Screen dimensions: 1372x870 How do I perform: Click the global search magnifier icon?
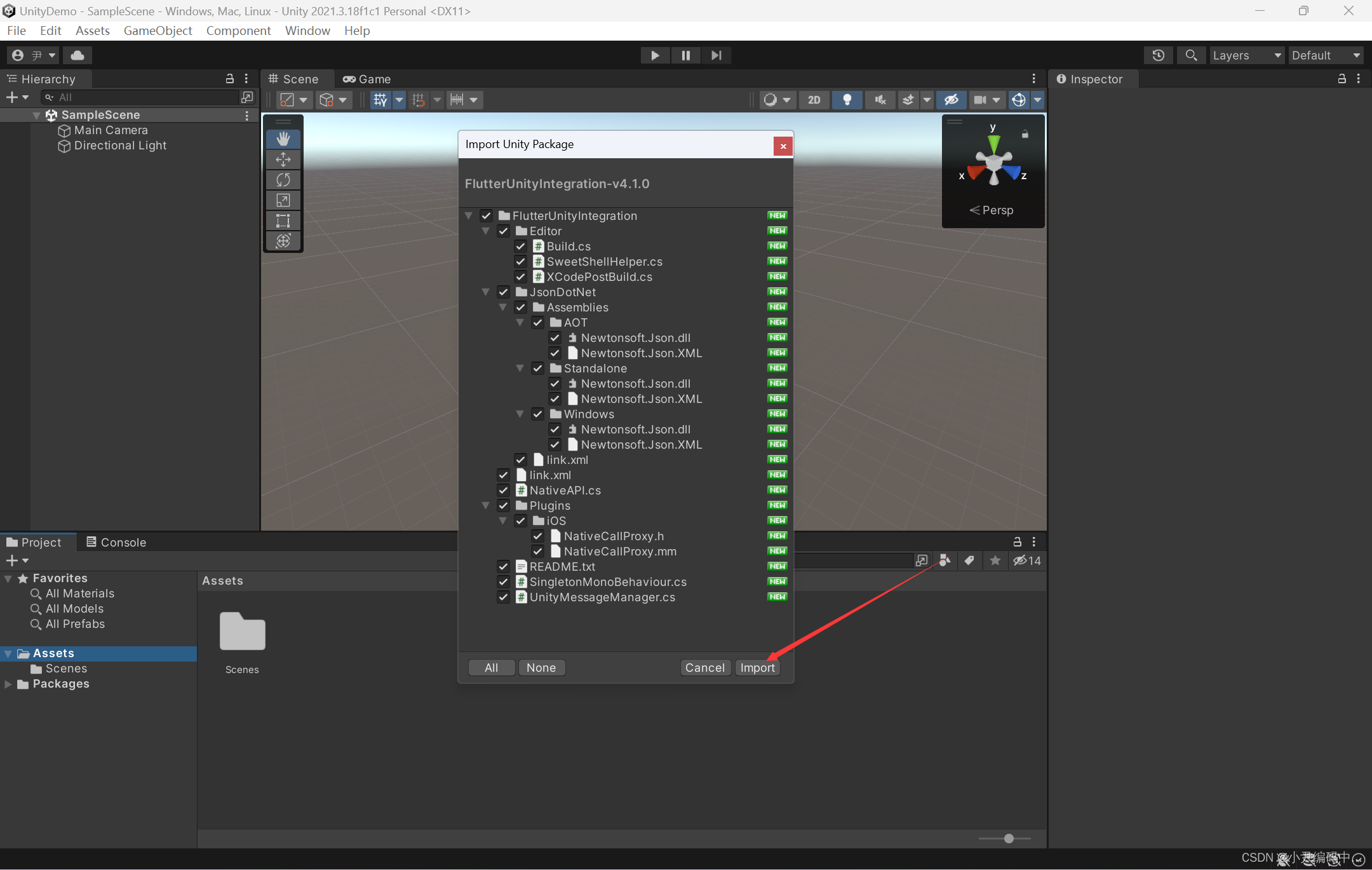tap(1191, 55)
